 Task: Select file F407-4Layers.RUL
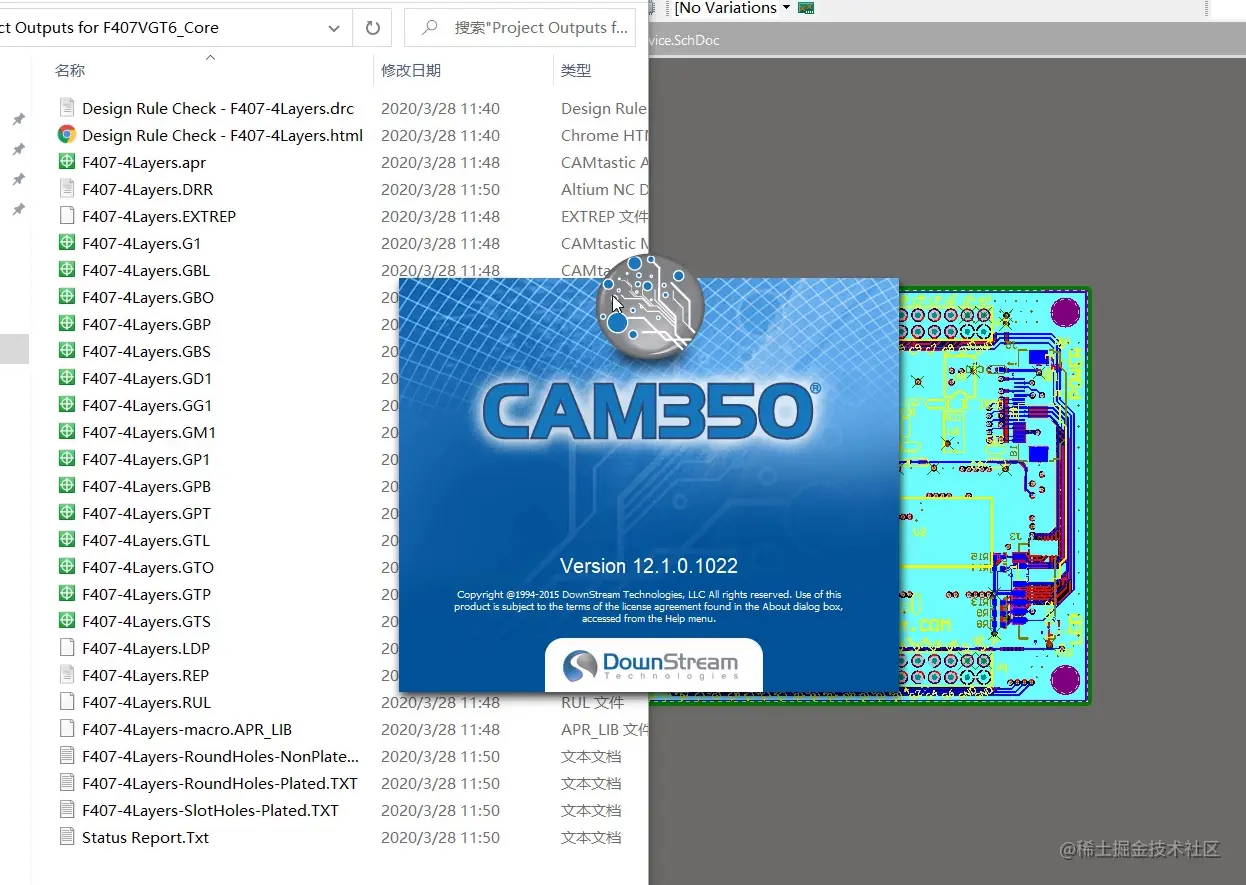pyautogui.click(x=147, y=702)
